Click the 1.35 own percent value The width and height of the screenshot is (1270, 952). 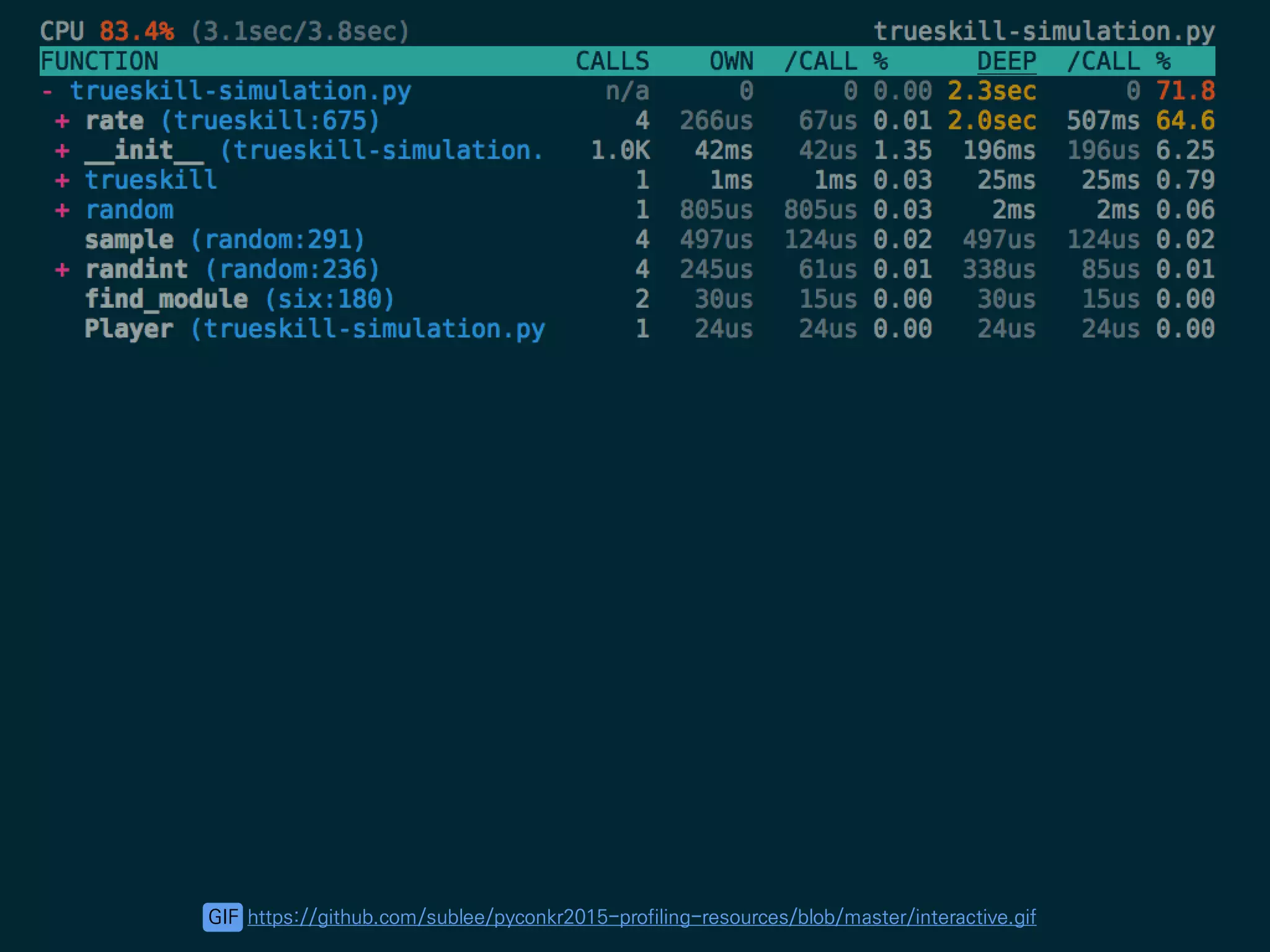[x=902, y=151]
